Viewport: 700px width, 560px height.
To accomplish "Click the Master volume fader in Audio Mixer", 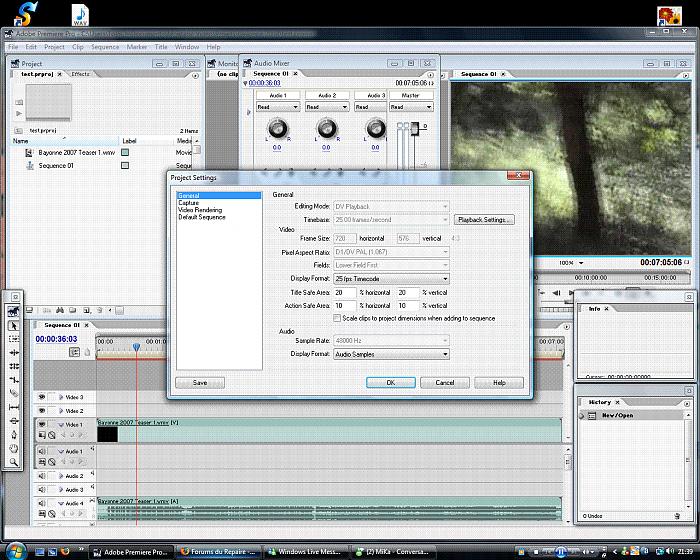I will point(414,129).
